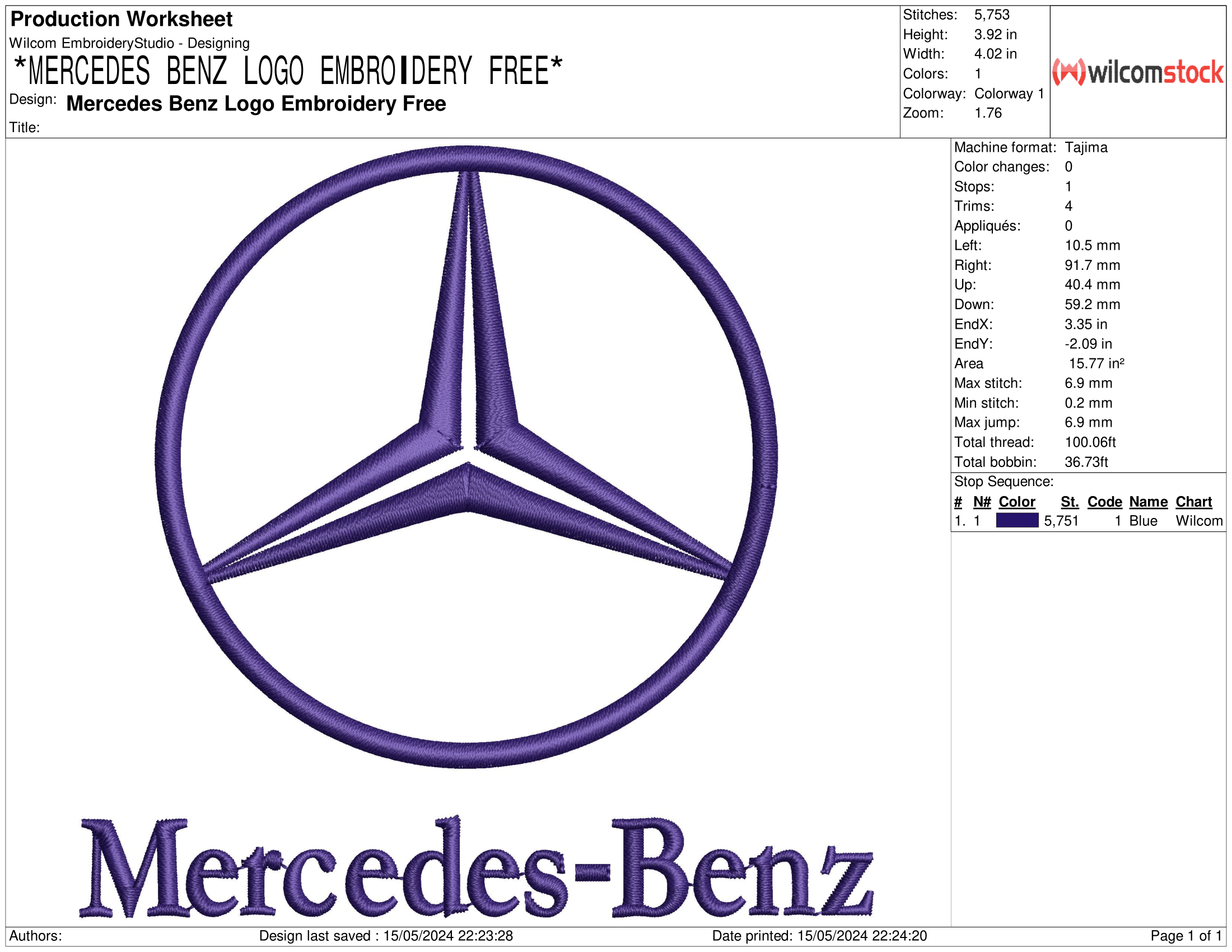The height and width of the screenshot is (952, 1232).
Task: Click the Area value 15.77 in²
Action: pos(1096,364)
